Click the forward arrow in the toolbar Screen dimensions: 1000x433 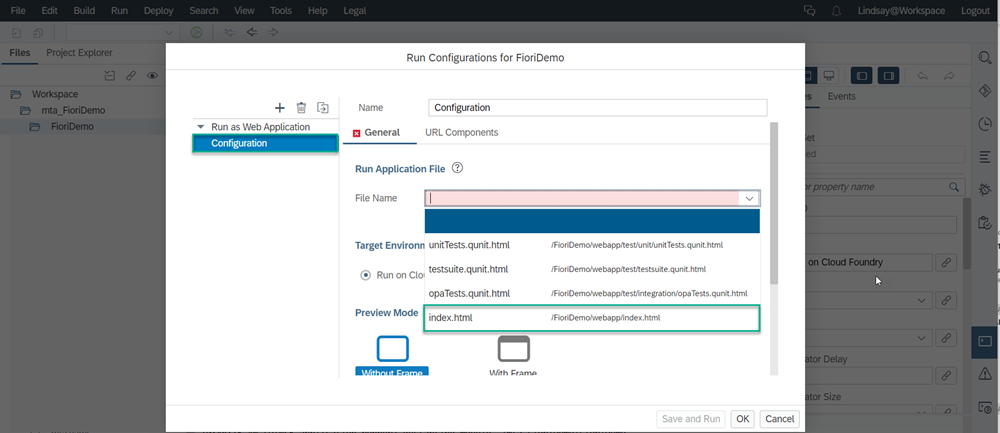pyautogui.click(x=273, y=32)
